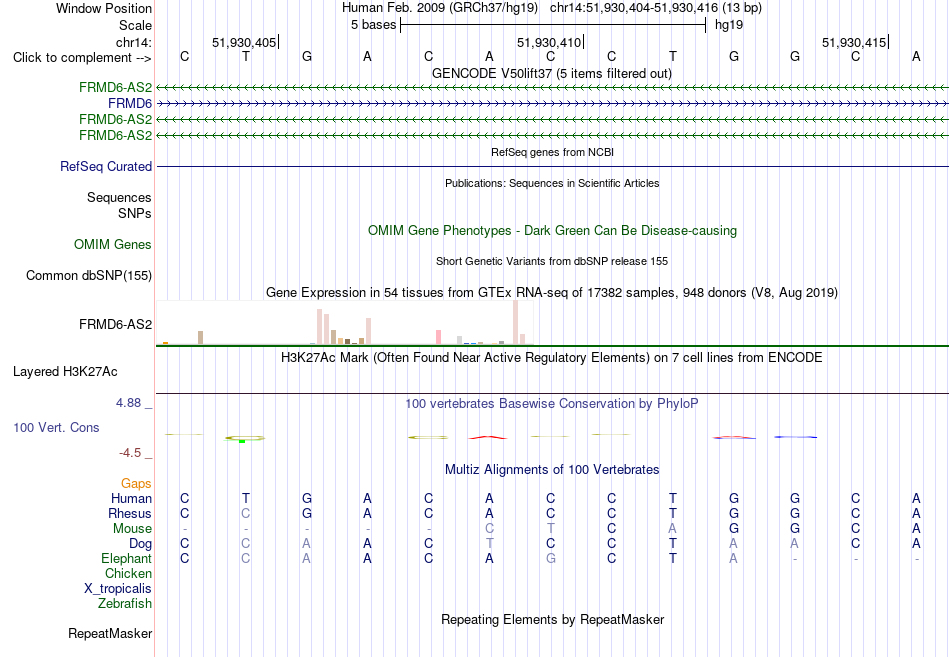Open Short Genetic Variants dbSNP title
950x657 pixels.
(x=552, y=261)
